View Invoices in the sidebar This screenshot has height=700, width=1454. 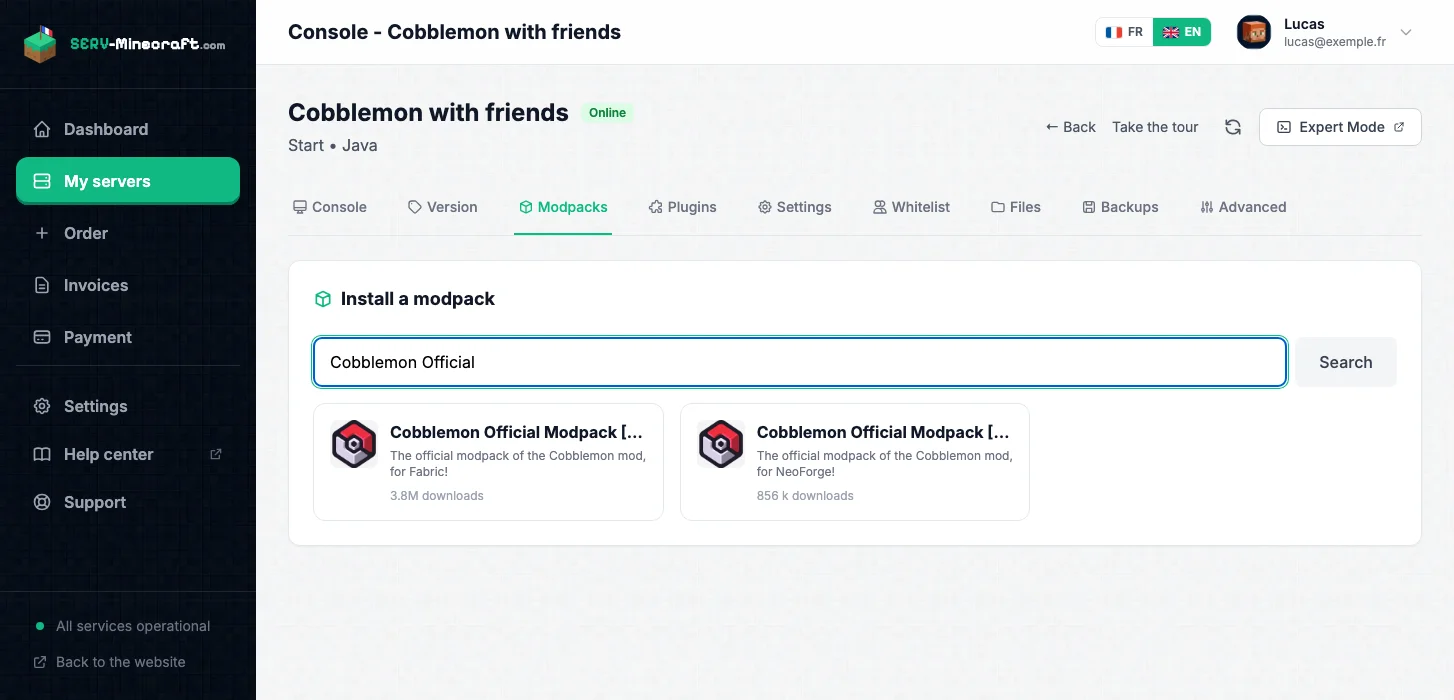128,285
